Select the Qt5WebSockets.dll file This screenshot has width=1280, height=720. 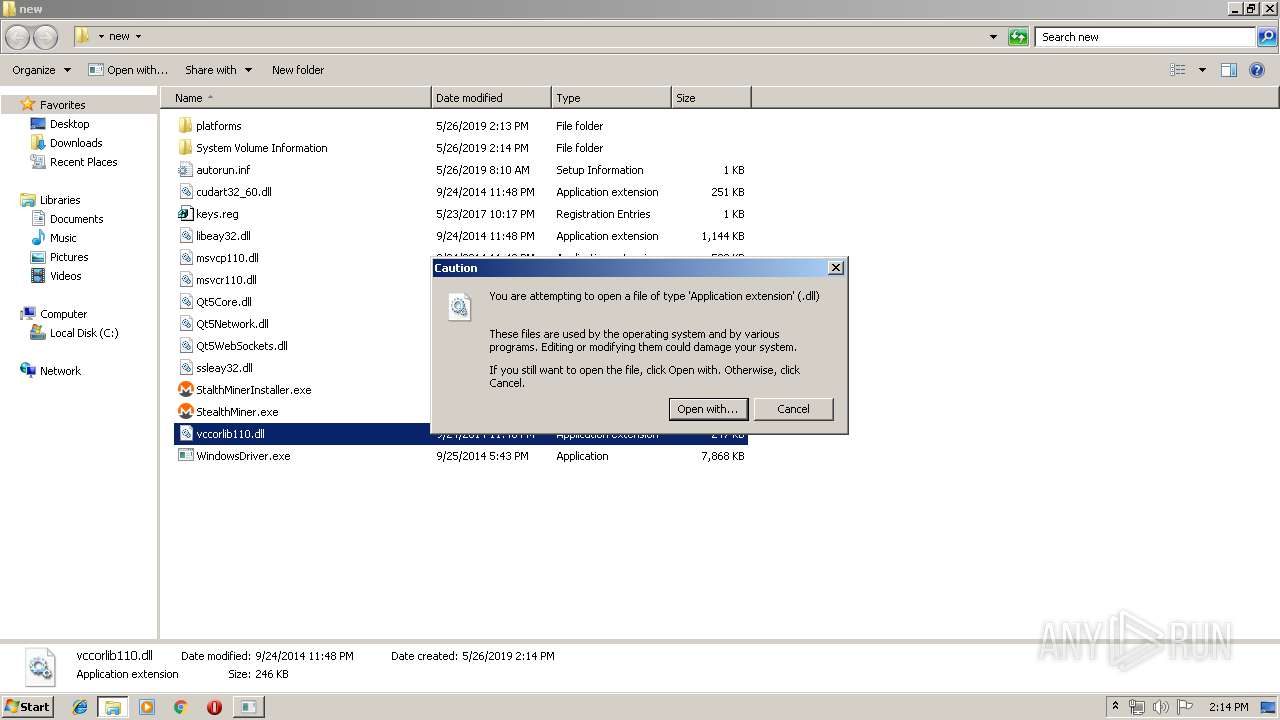(242, 346)
